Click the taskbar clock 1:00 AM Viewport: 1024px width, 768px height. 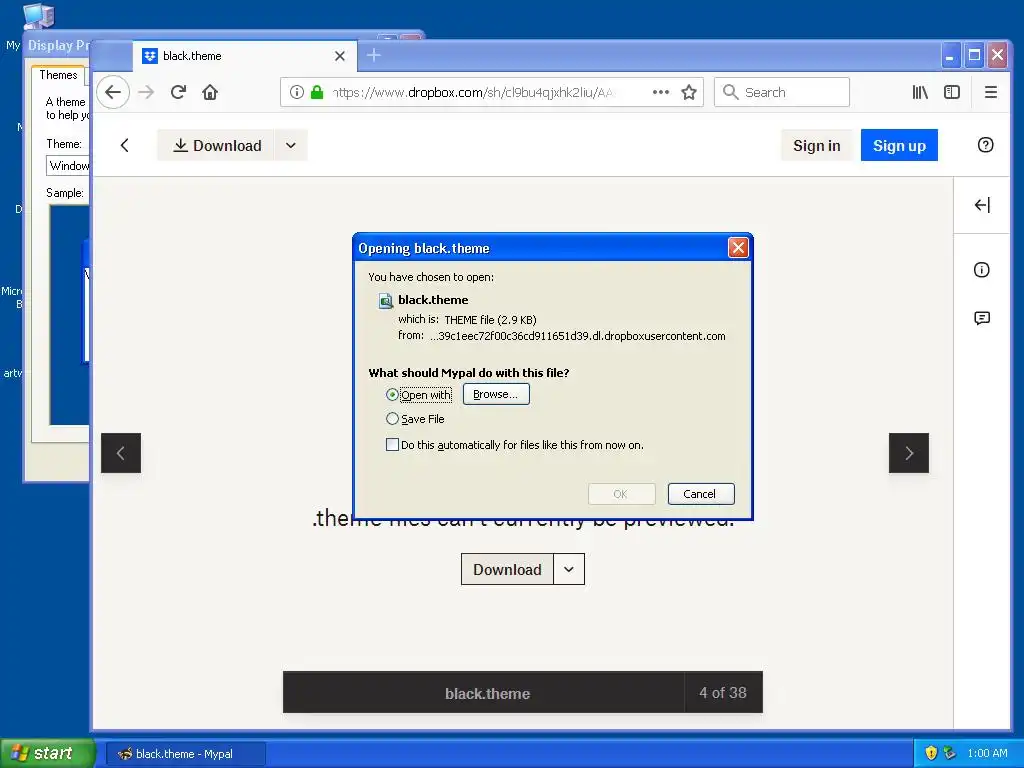click(x=987, y=753)
